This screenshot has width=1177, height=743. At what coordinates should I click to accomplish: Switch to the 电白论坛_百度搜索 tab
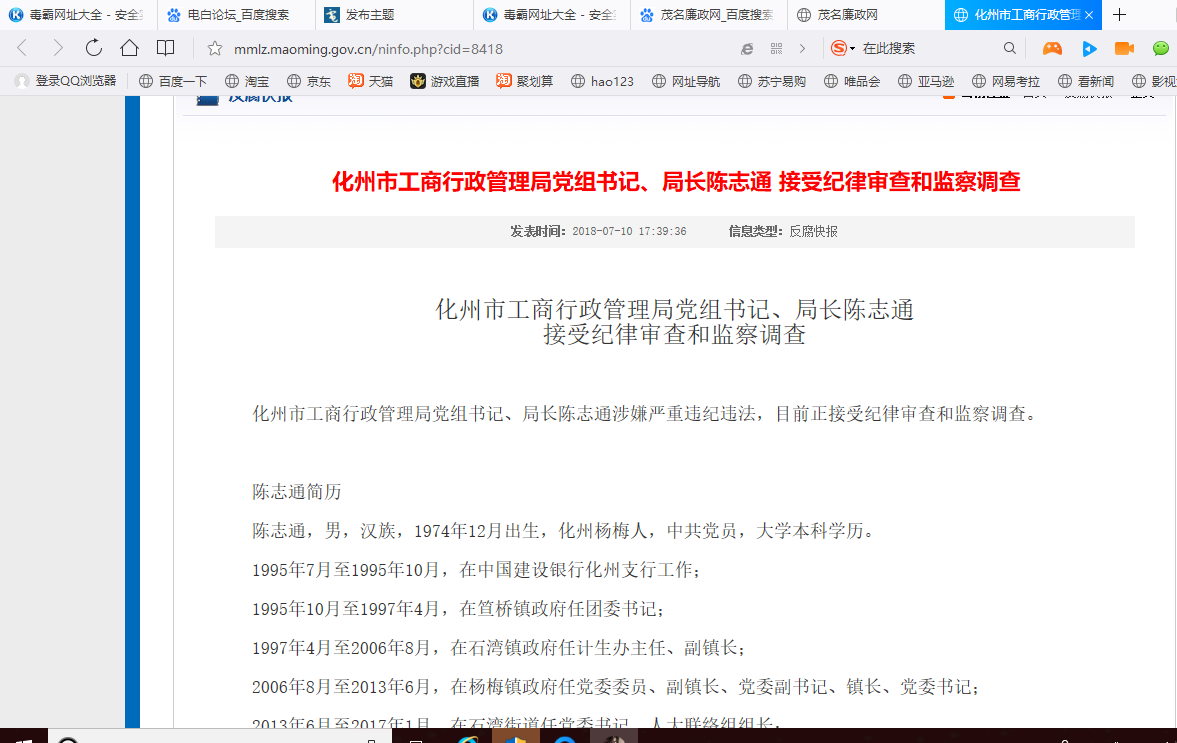(x=236, y=15)
